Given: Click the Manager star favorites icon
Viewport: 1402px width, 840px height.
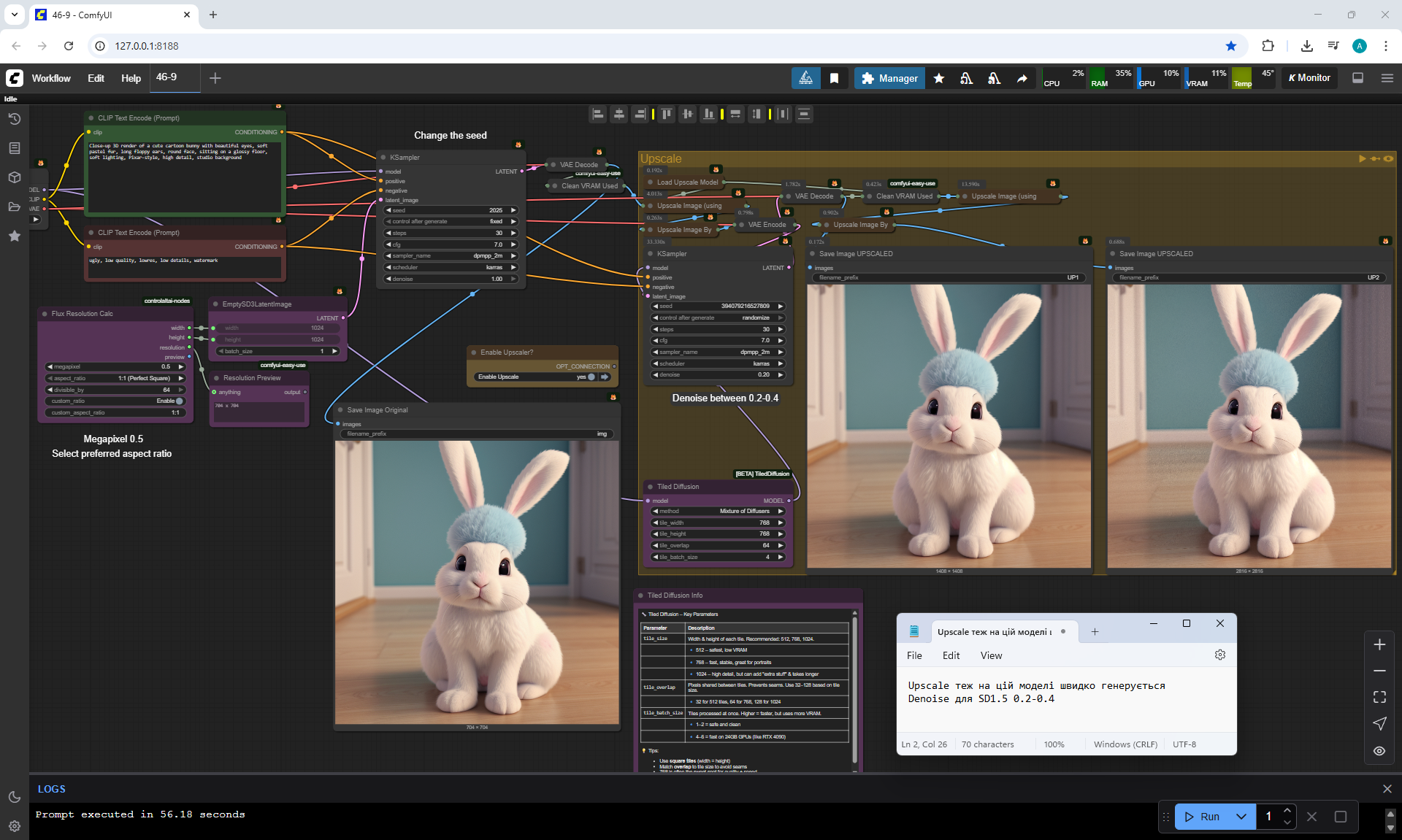Looking at the screenshot, I should click(939, 78).
